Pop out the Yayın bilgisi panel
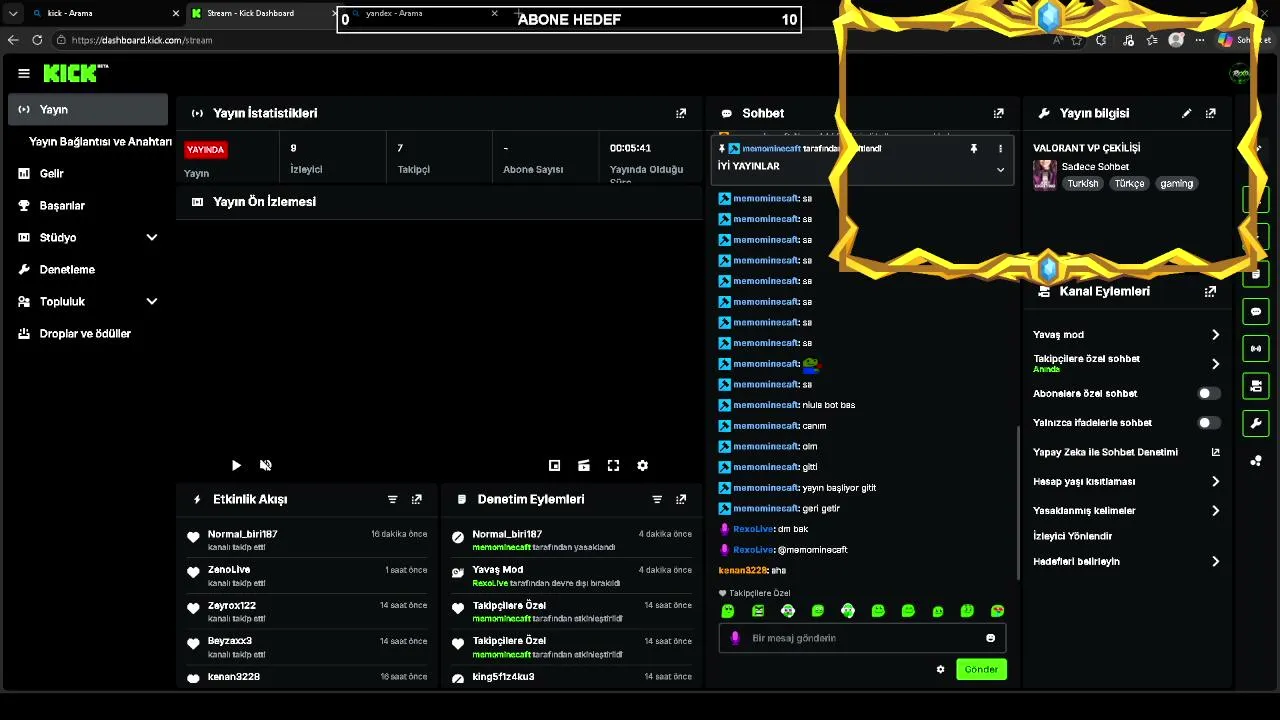This screenshot has height=720, width=1280. click(1211, 113)
